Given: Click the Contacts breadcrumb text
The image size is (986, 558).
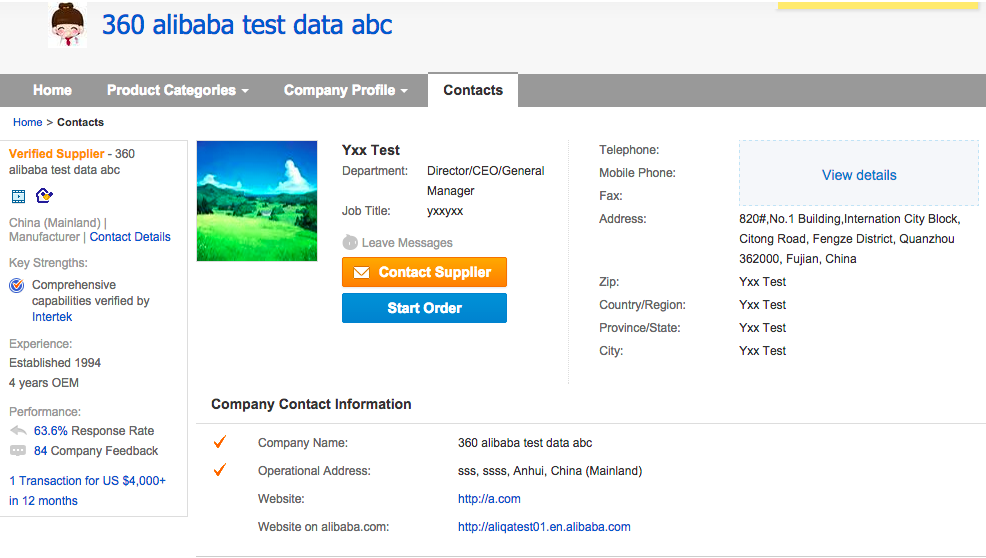Looking at the screenshot, I should click(x=80, y=122).
